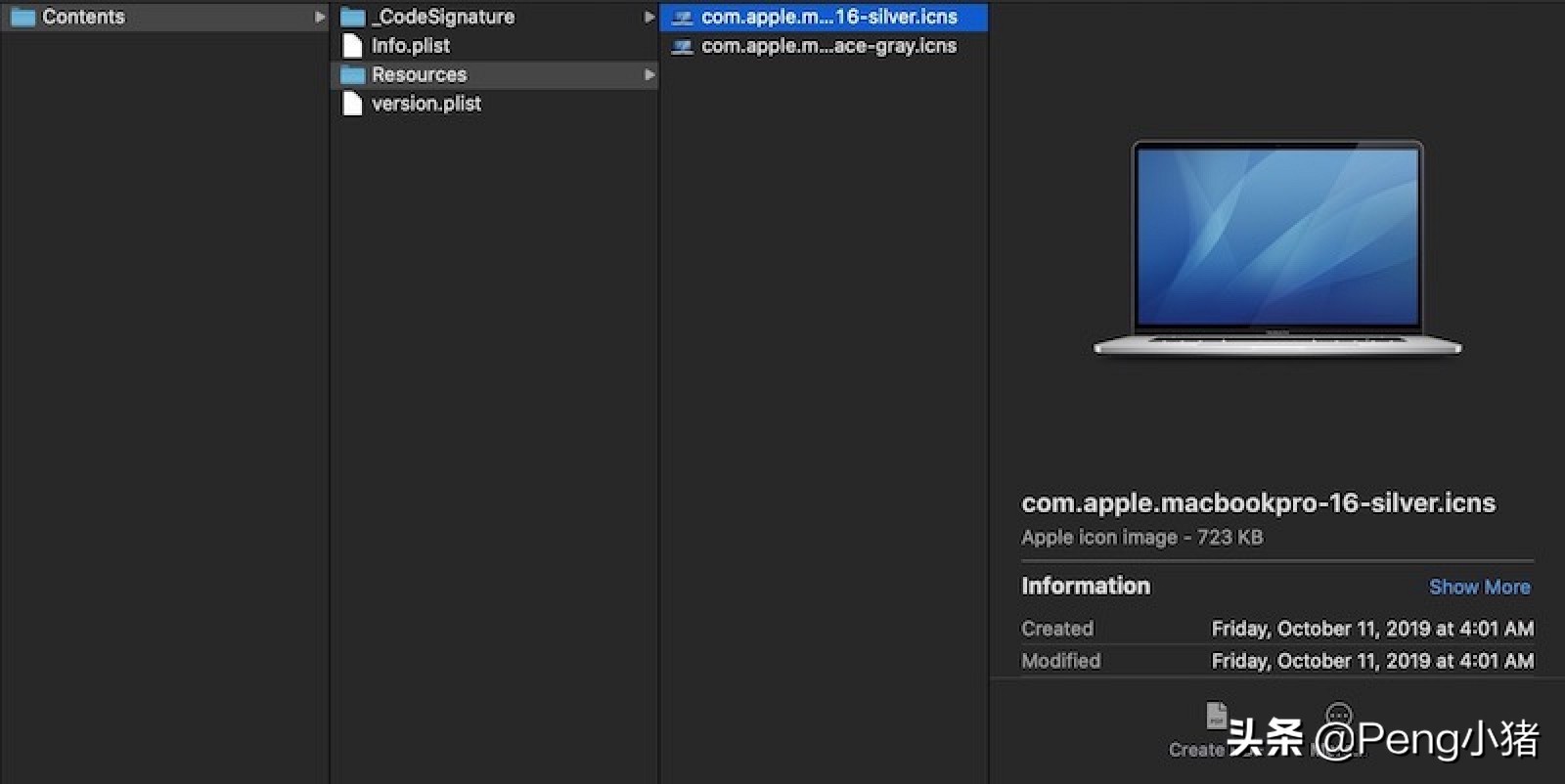This screenshot has width=1565, height=784.
Task: Click the Information section heading
Action: click(x=1086, y=586)
